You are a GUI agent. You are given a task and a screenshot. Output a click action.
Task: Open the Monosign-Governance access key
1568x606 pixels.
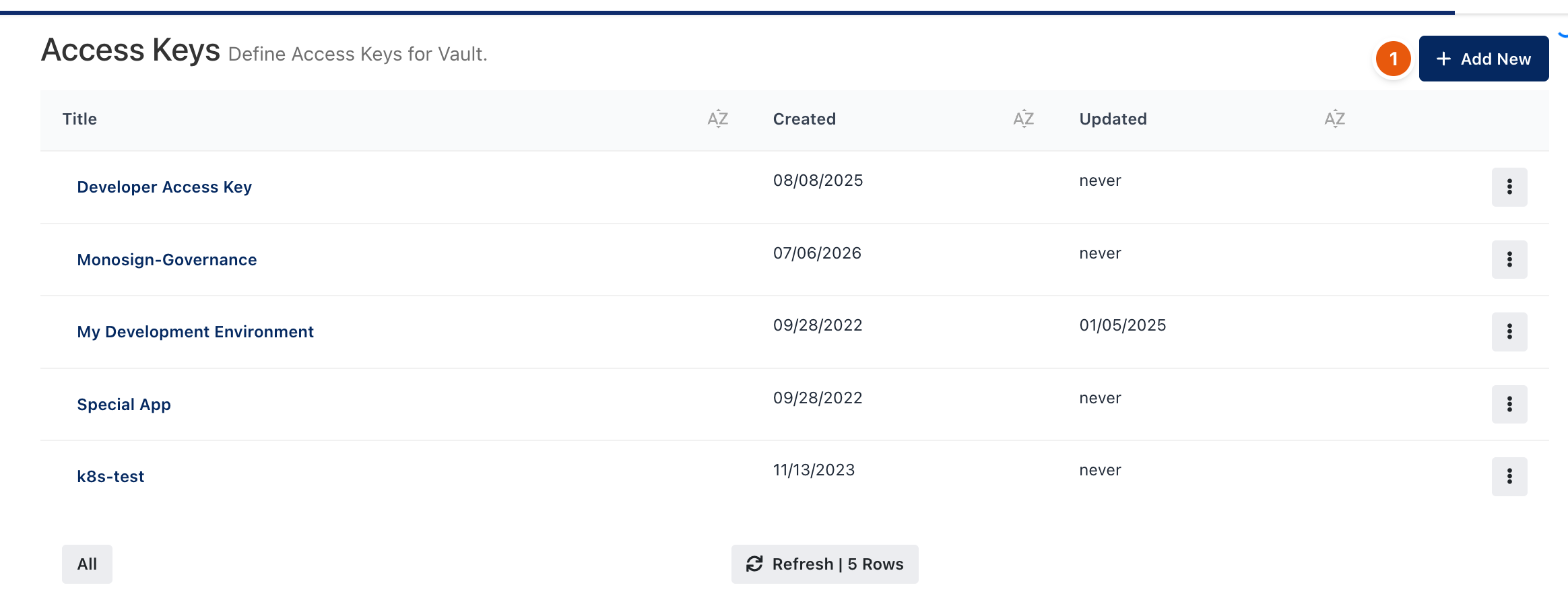pos(167,260)
